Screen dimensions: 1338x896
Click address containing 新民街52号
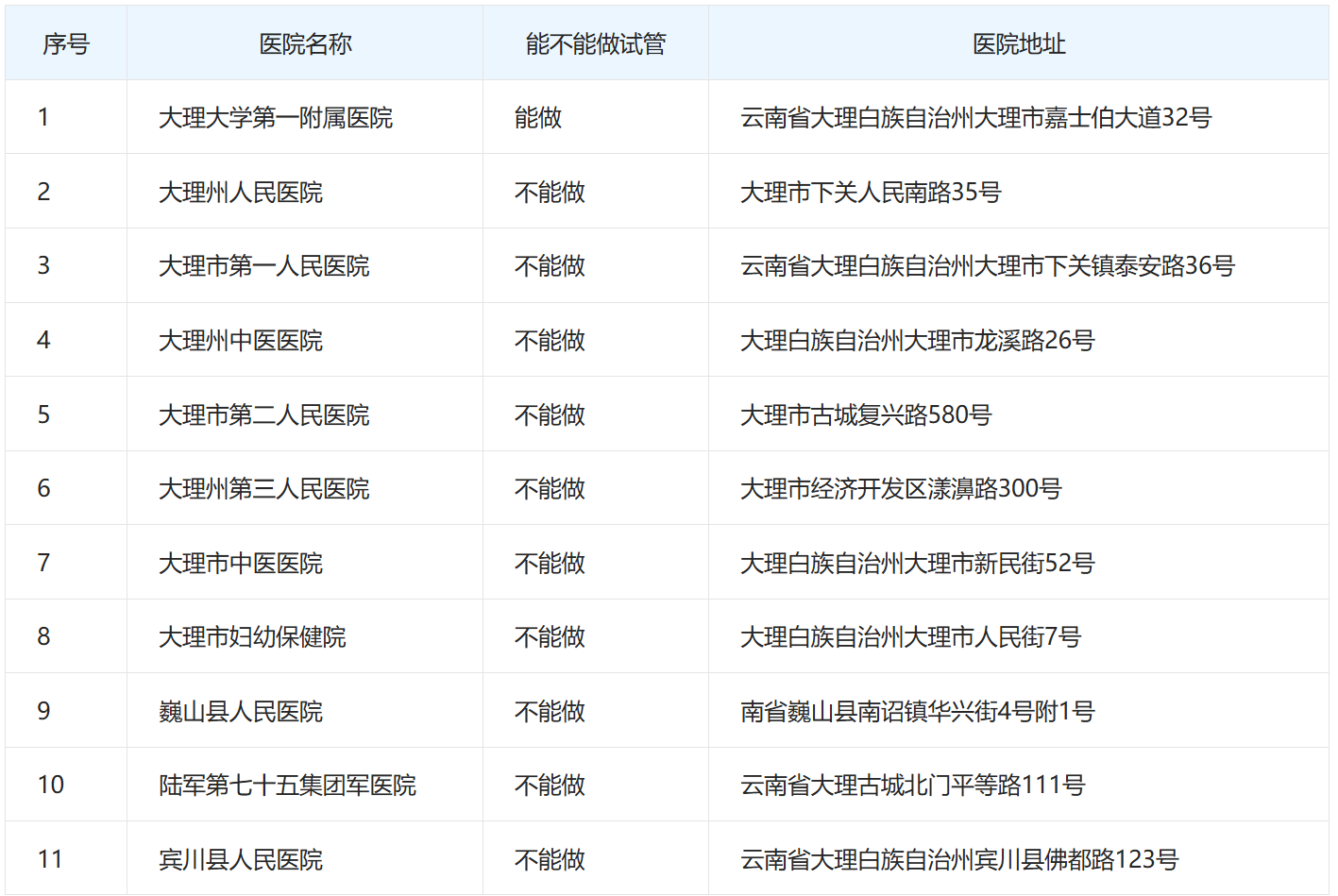918,563
